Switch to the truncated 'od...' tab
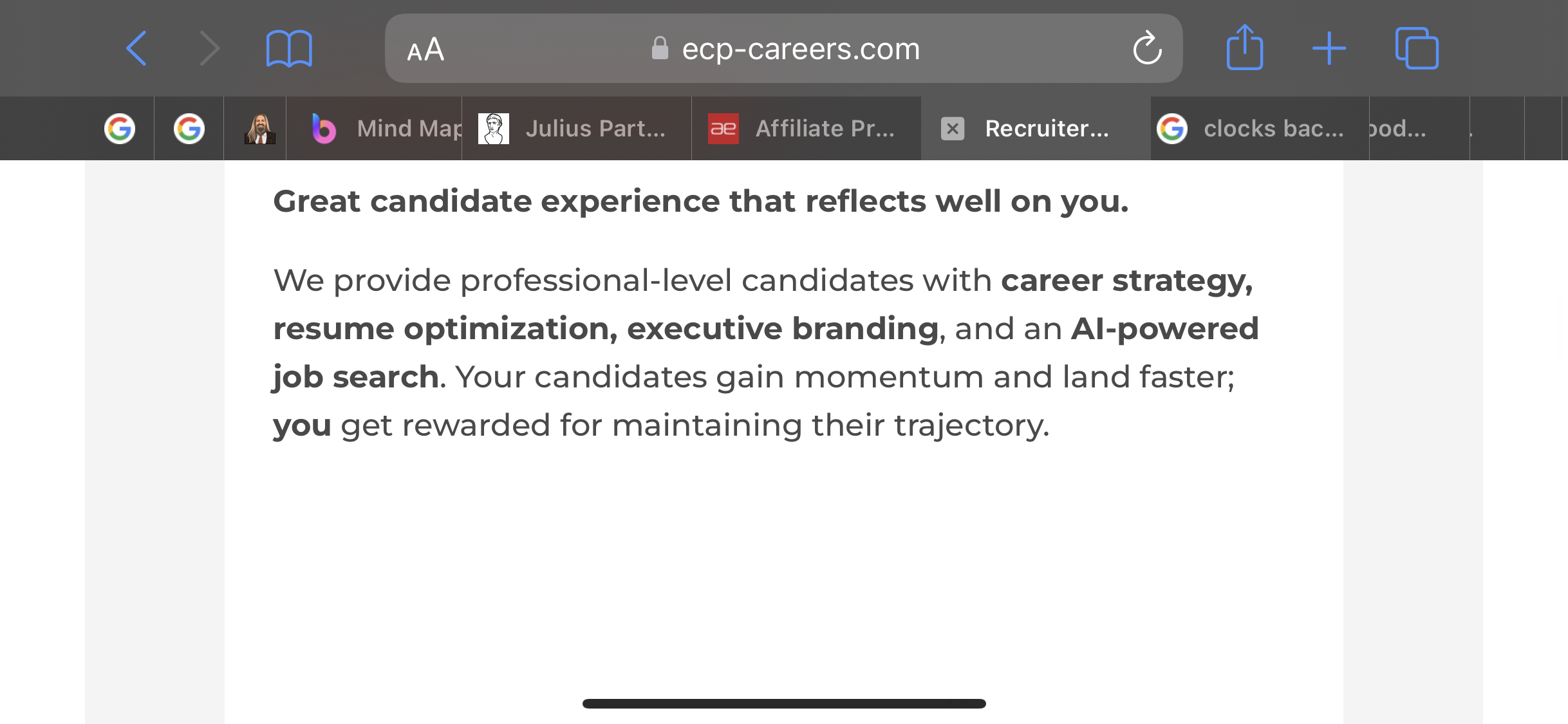1568x724 pixels. tap(1419, 129)
